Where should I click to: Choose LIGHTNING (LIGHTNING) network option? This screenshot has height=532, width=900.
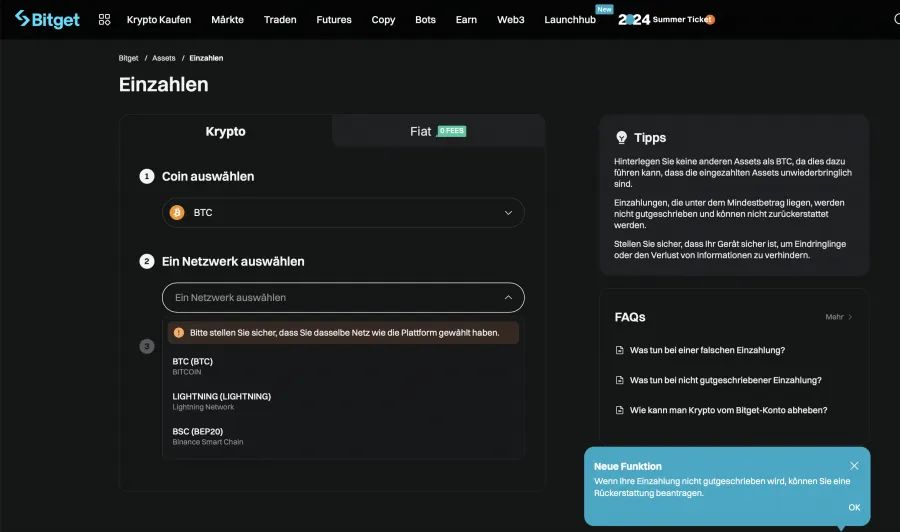point(221,401)
